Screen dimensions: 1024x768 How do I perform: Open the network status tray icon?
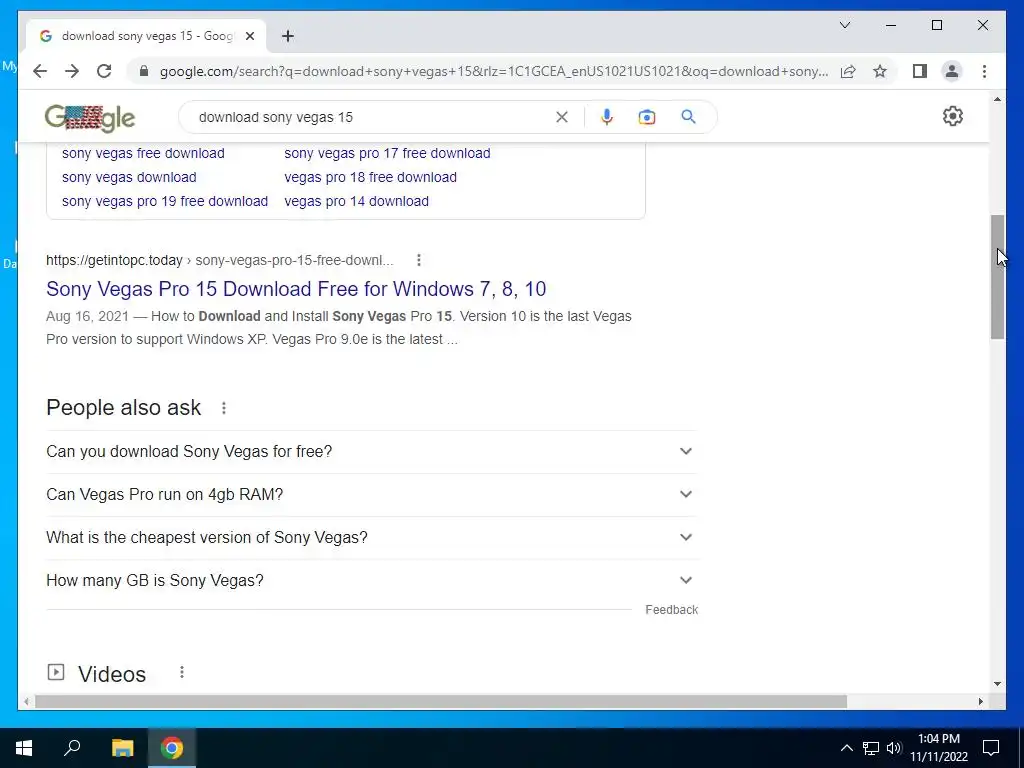871,748
